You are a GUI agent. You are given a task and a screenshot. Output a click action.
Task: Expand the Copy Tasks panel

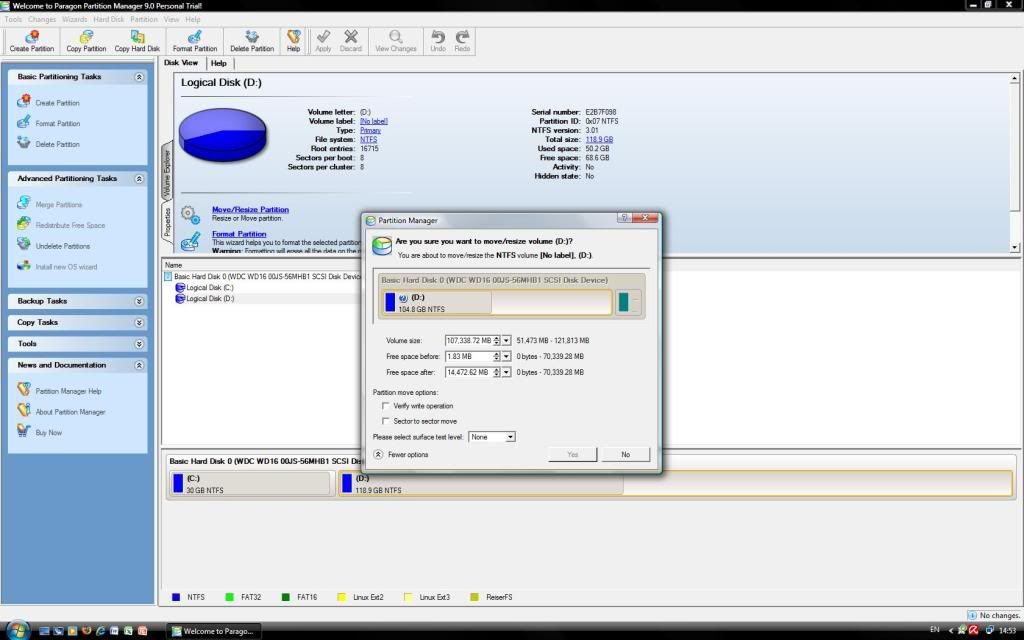click(139, 323)
